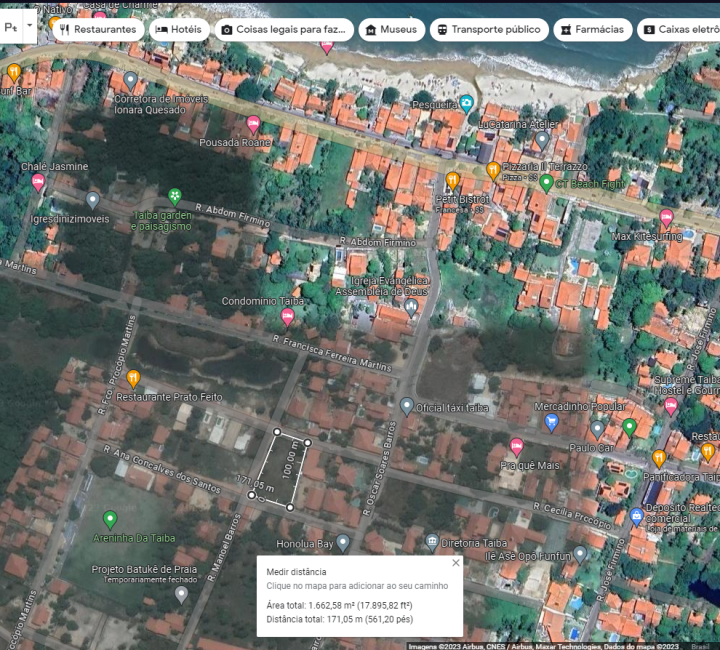Click the 100,00 m measurement label
Viewport: 720px width, 650px height.
tap(290, 459)
